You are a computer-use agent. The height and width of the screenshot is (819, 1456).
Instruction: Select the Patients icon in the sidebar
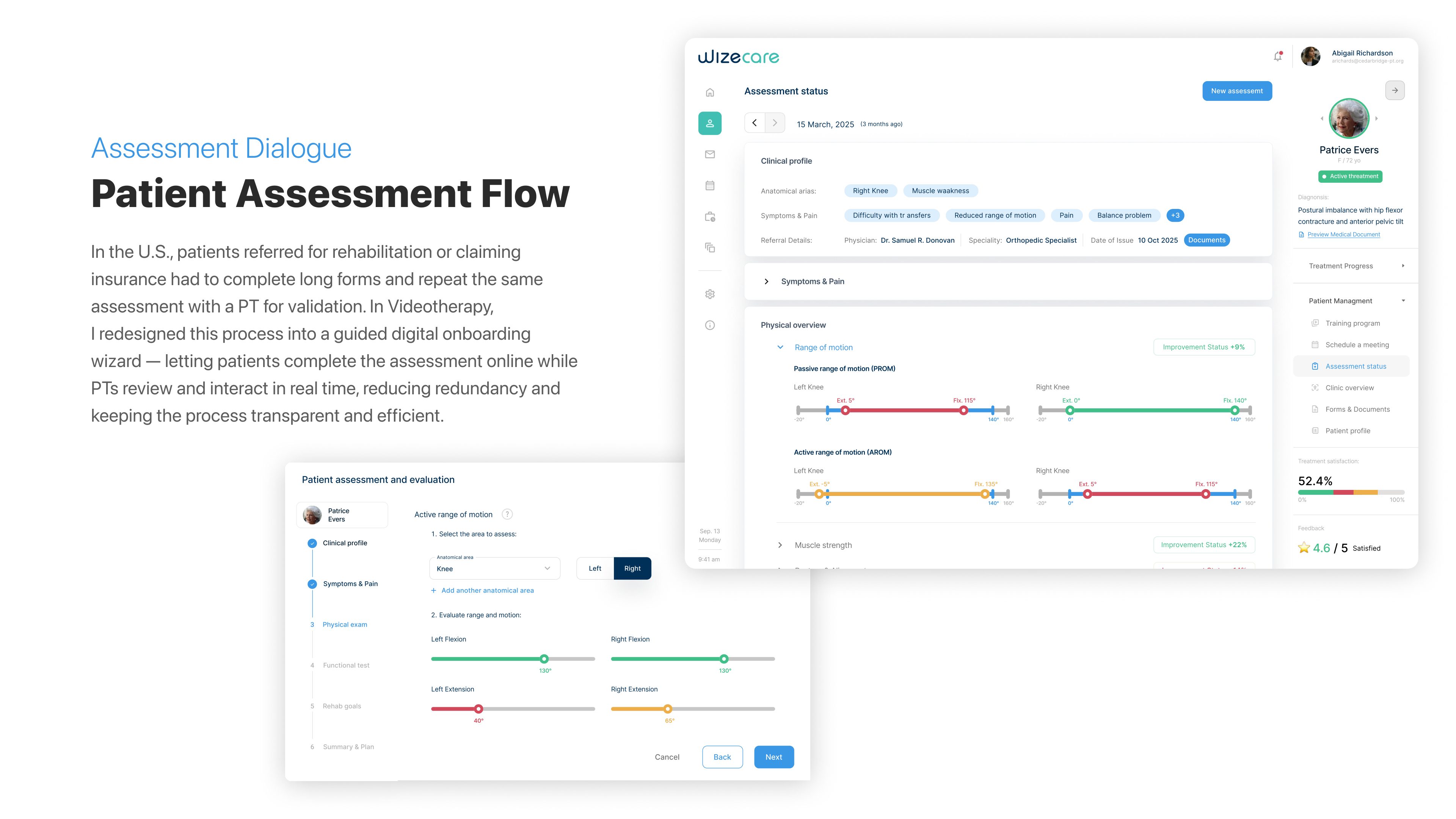click(x=710, y=123)
